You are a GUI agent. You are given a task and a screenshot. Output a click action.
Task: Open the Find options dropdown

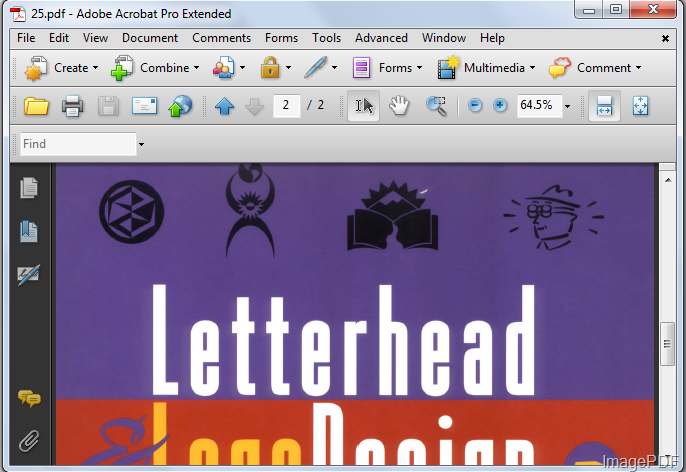click(x=141, y=144)
